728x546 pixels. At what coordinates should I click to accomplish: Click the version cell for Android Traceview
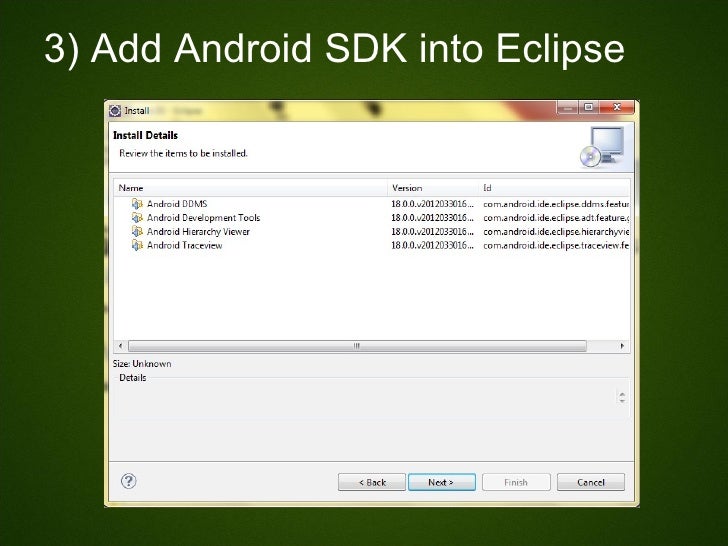coord(432,245)
